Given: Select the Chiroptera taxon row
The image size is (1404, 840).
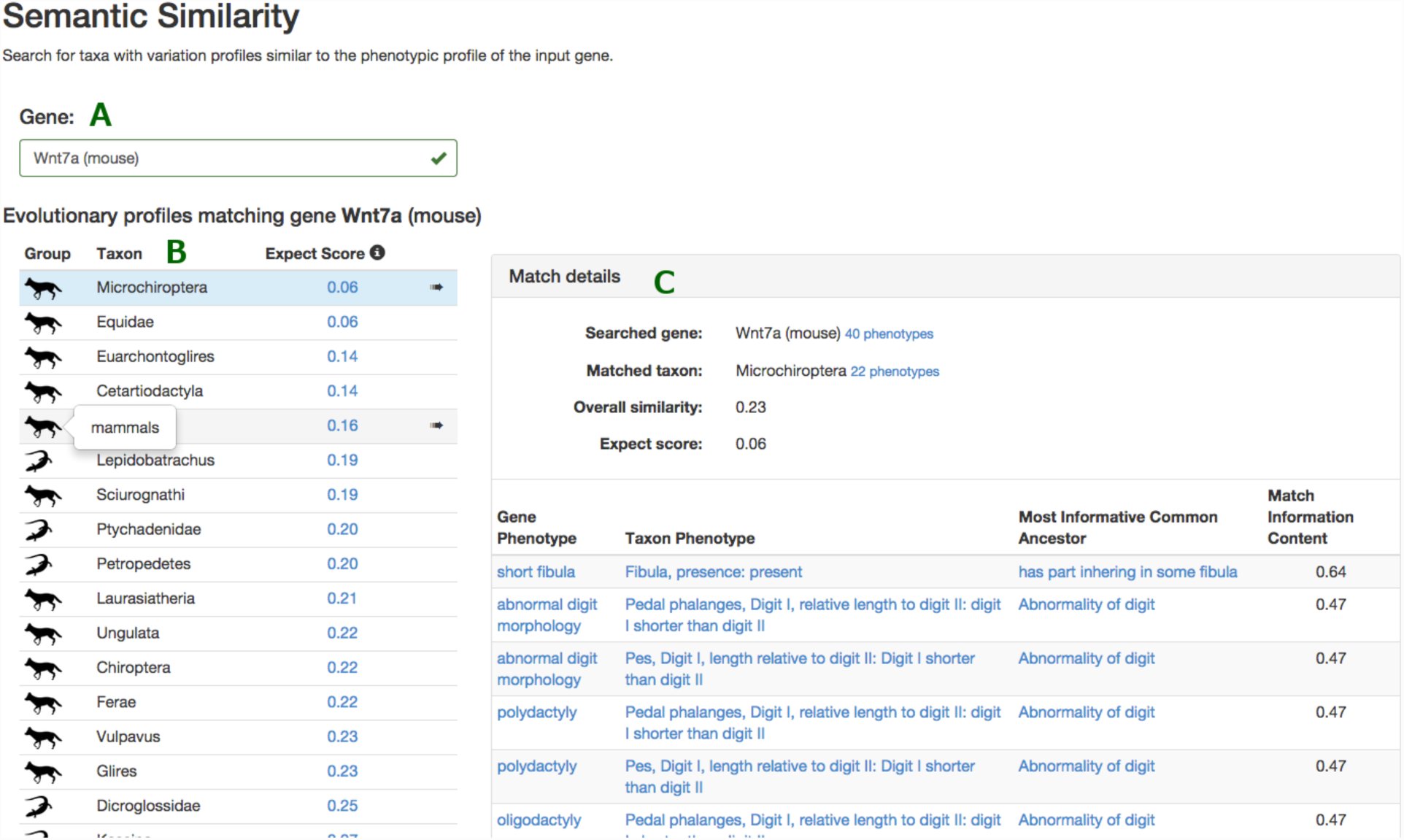Looking at the screenshot, I should [x=238, y=668].
